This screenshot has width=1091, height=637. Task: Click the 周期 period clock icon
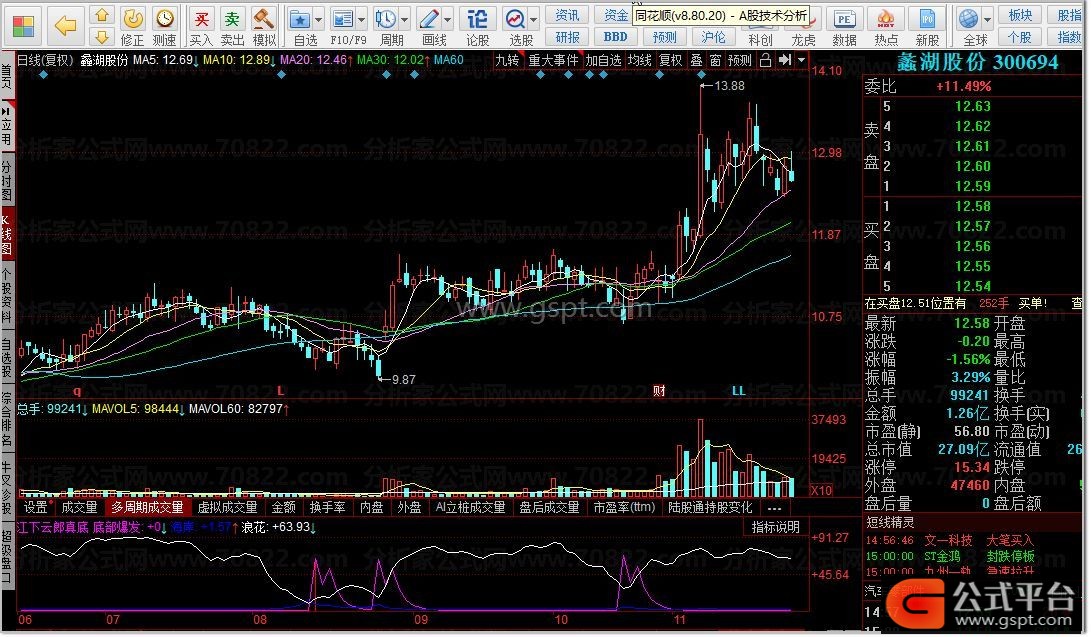tap(385, 19)
